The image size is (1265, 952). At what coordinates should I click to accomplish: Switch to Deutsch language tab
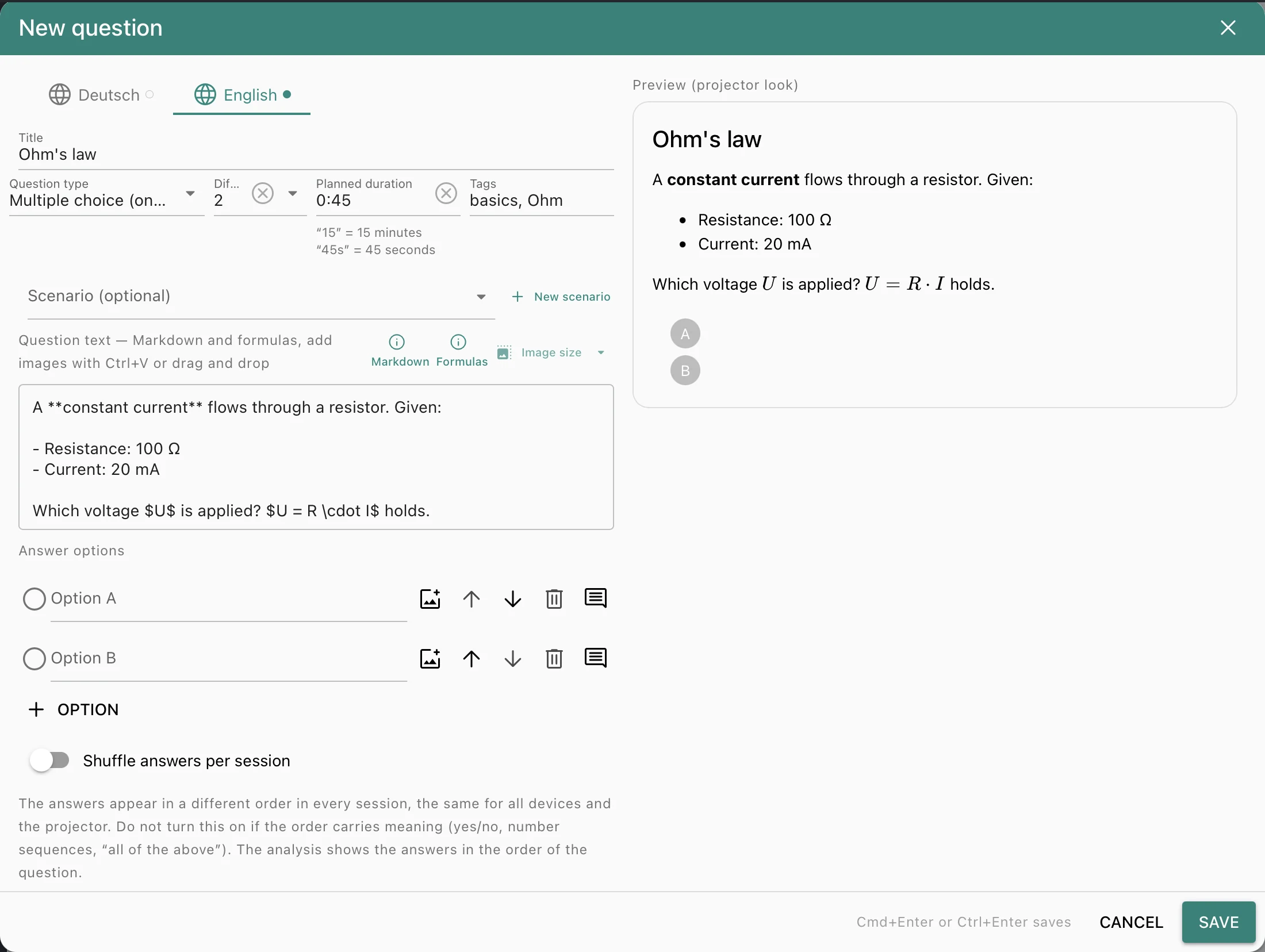click(101, 95)
